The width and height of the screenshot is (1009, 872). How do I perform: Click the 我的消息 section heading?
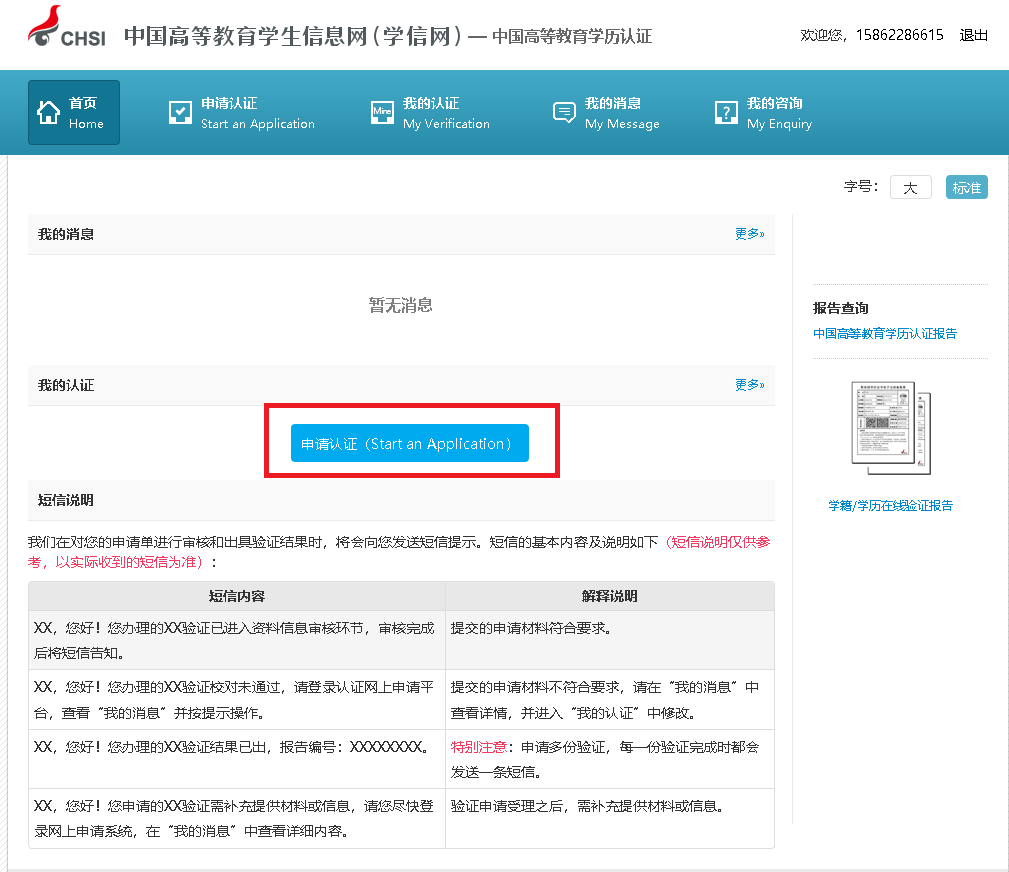click(x=66, y=234)
